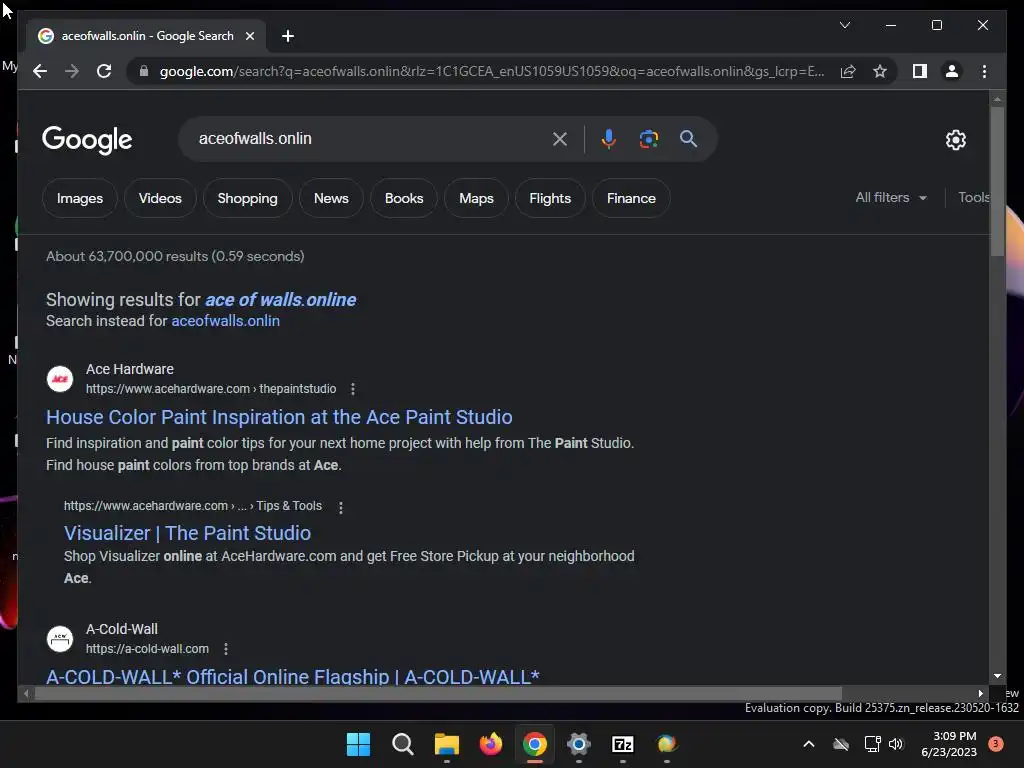Open Google quick settings gear

pyautogui.click(x=955, y=139)
